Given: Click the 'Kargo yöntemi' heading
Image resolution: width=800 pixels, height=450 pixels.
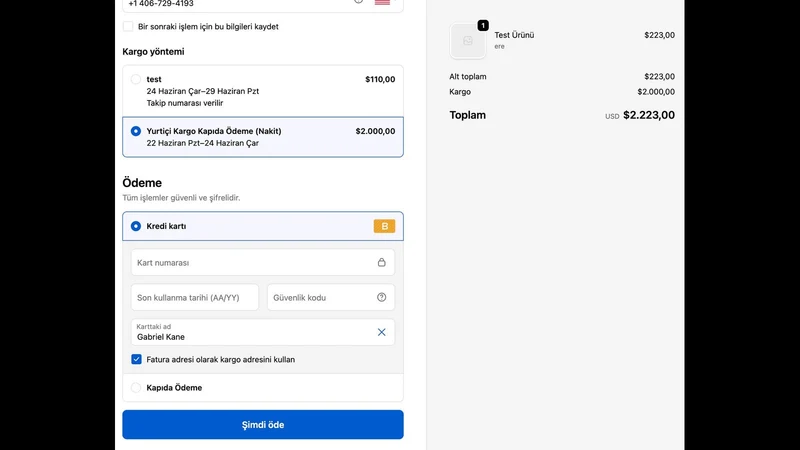Looking at the screenshot, I should [153, 52].
